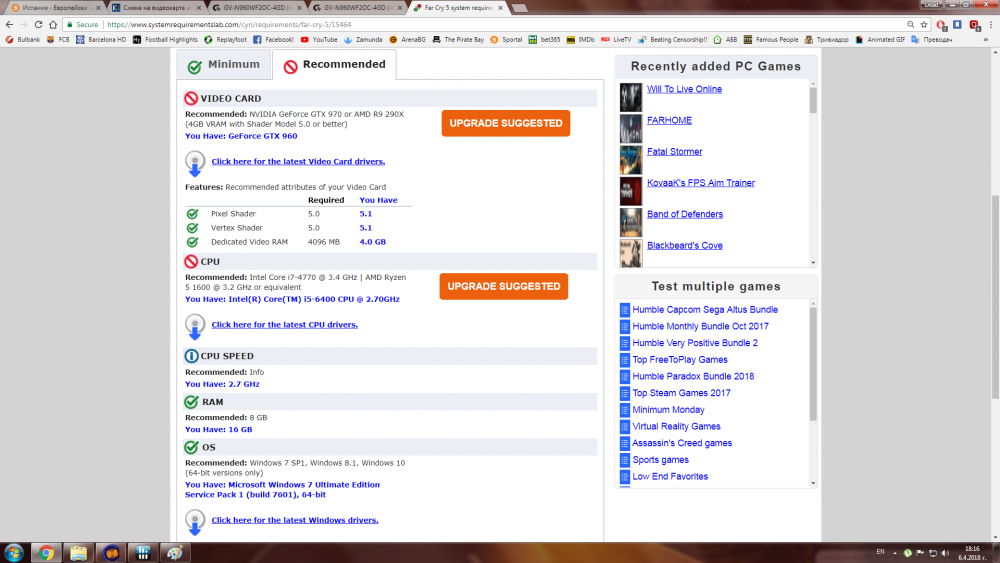Open Assassin's Creed games link
Image resolution: width=1000 pixels, height=563 pixels.
click(682, 443)
